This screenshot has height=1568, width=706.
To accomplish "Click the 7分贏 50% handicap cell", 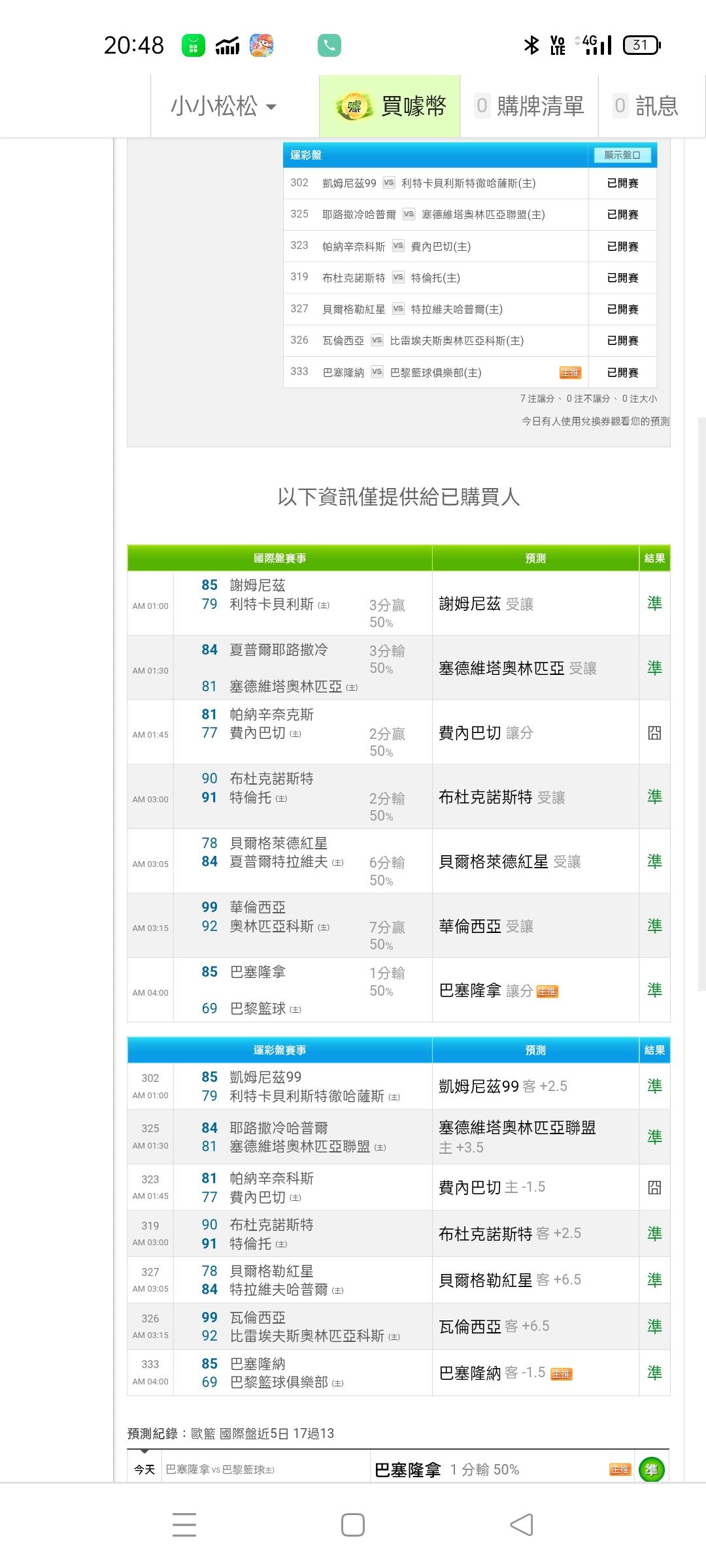I will (x=387, y=936).
